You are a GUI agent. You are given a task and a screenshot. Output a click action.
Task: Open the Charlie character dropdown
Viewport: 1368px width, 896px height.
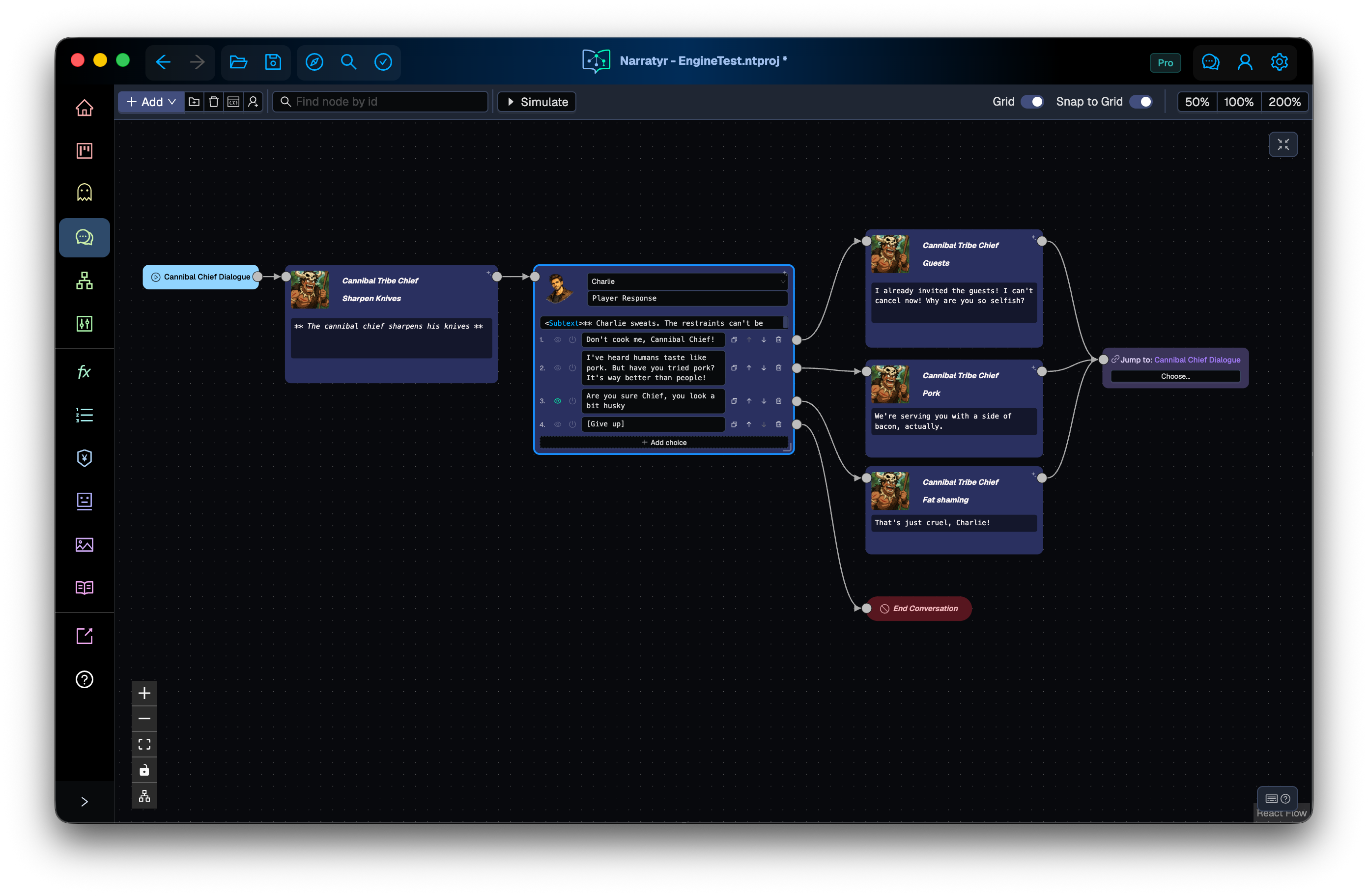[x=687, y=281]
